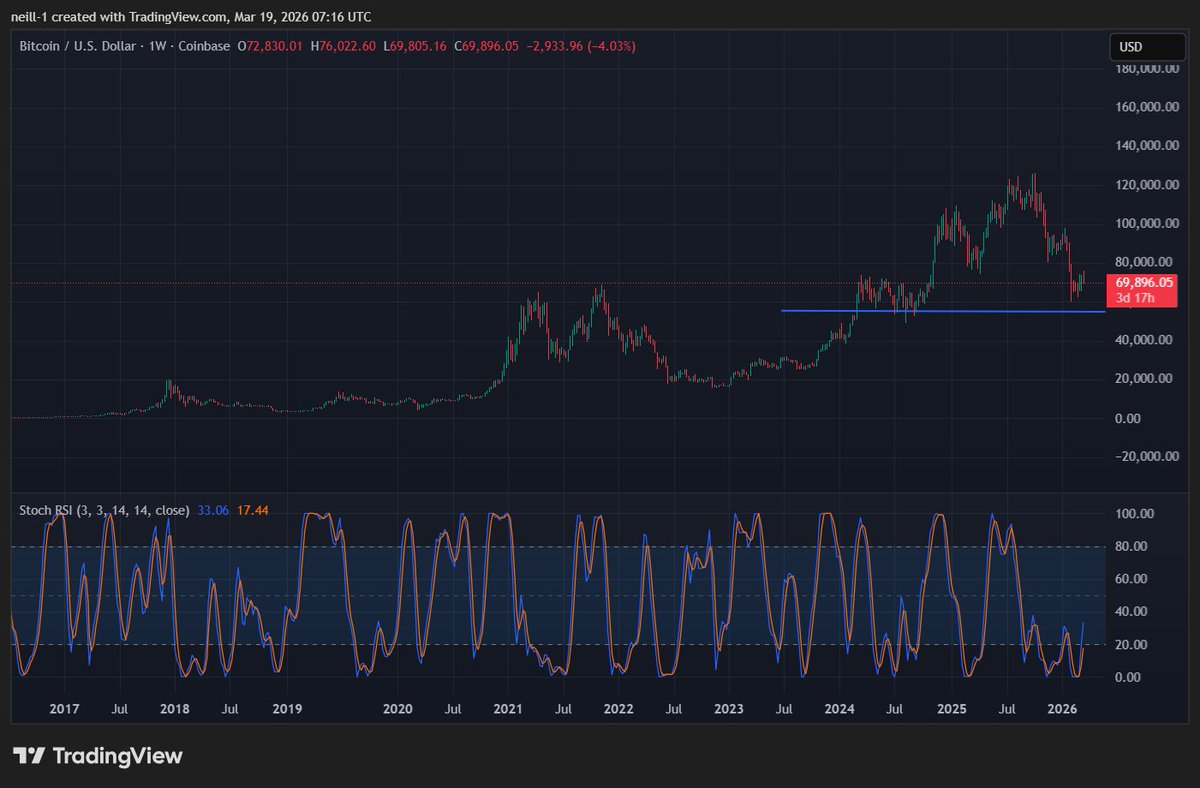Click the blue Stoch RSI value 33.06
The image size is (1200, 788).
coord(214,510)
